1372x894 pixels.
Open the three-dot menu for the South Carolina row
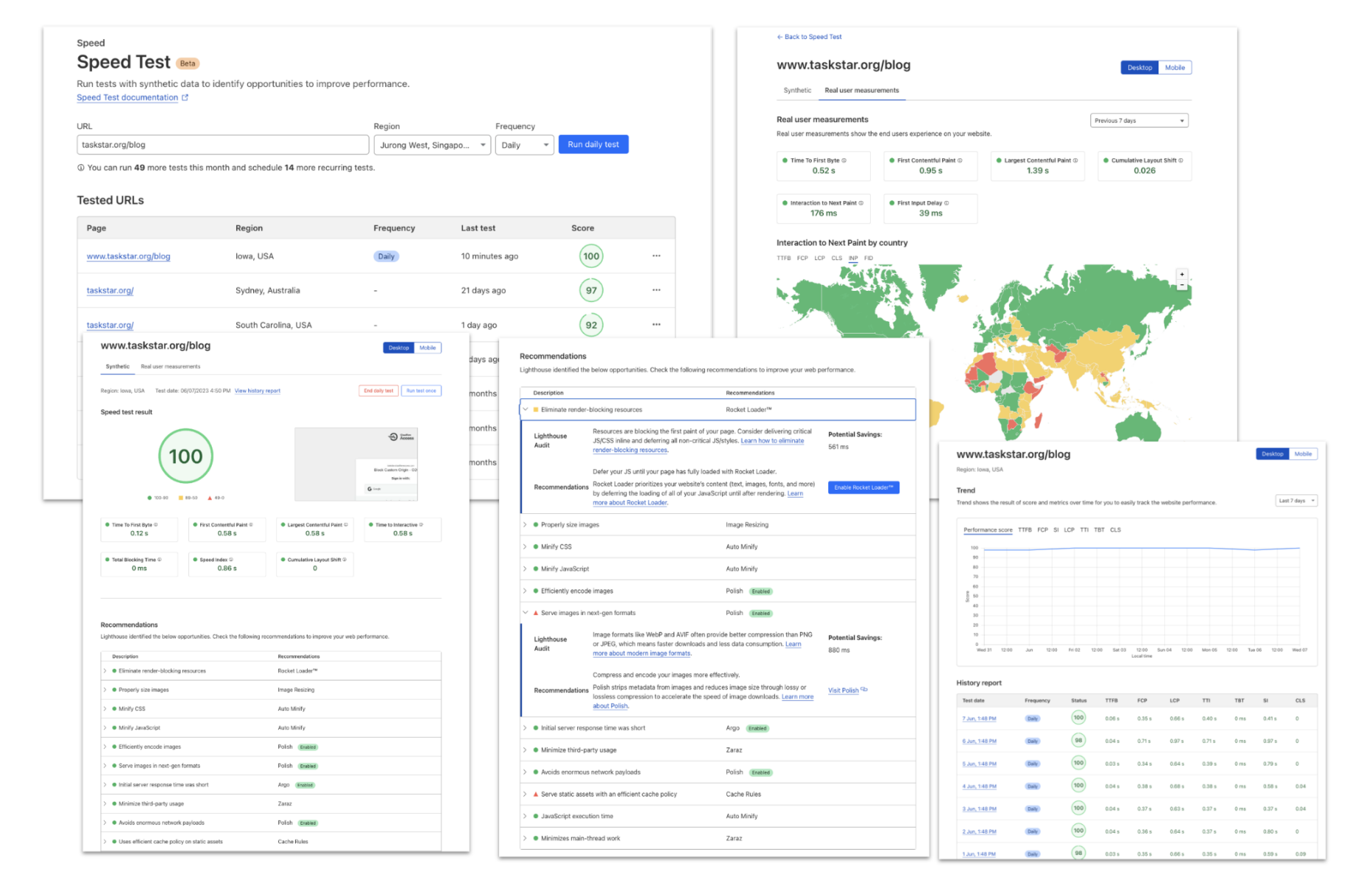tap(656, 325)
